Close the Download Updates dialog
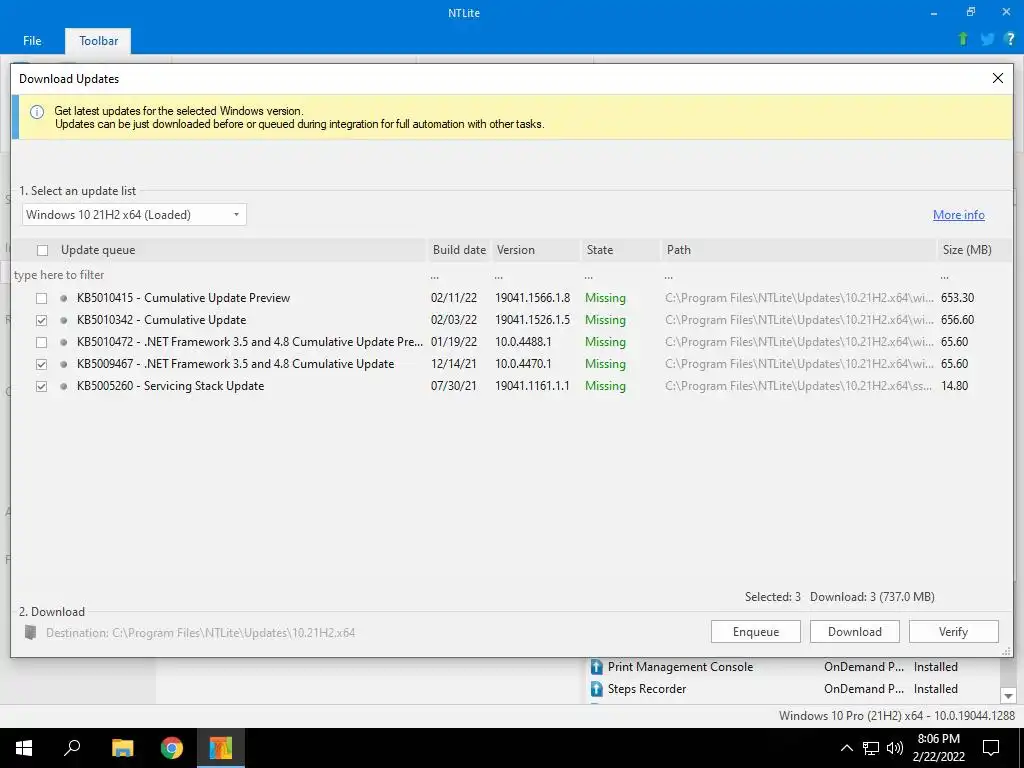The image size is (1024, 768). click(997, 78)
